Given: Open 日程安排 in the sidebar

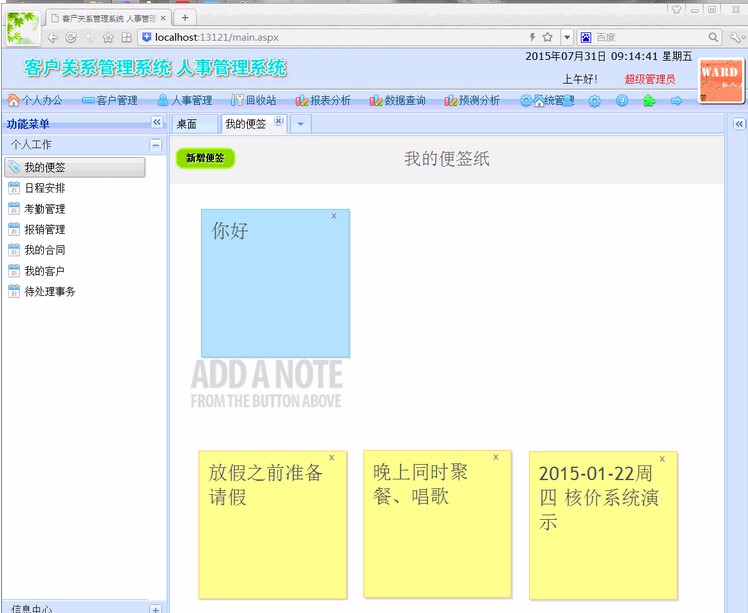Looking at the screenshot, I should tap(45, 188).
